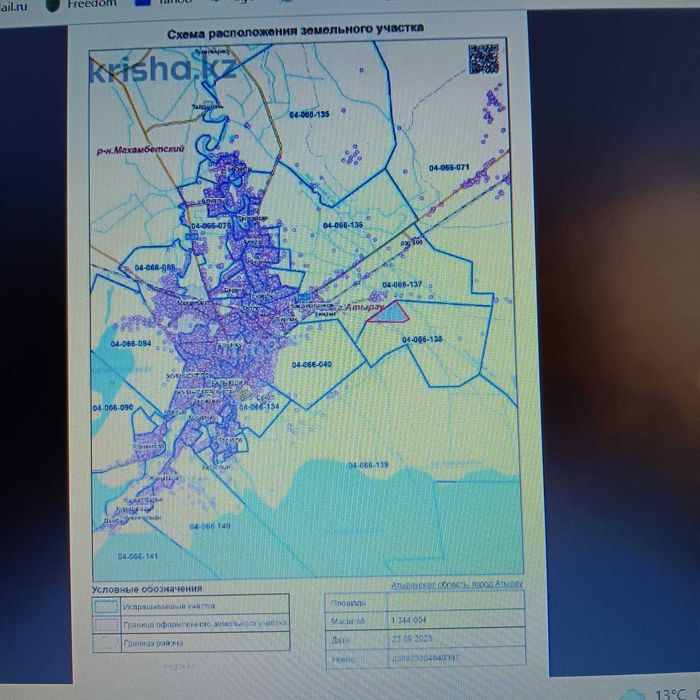Click the г.Атырау city label on the map
The width and height of the screenshot is (700, 700).
[x=359, y=307]
